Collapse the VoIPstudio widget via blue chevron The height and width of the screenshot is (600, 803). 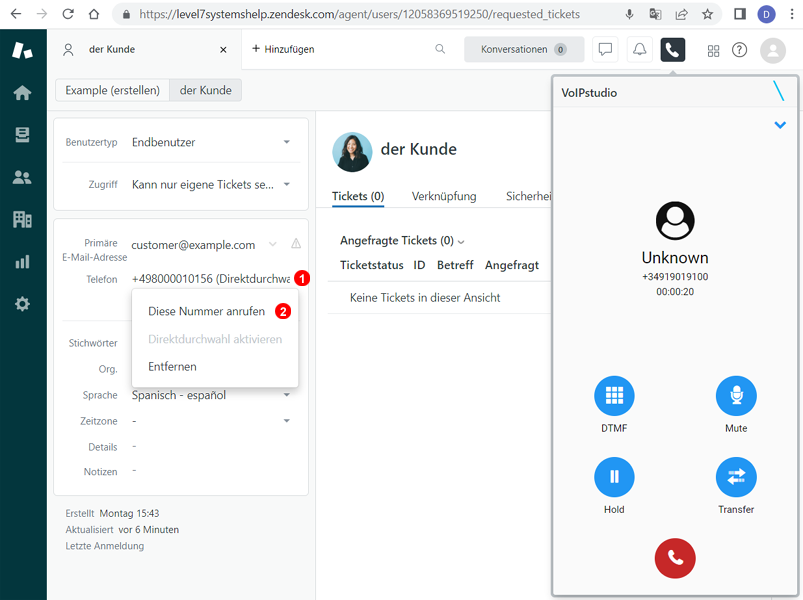click(x=779, y=125)
